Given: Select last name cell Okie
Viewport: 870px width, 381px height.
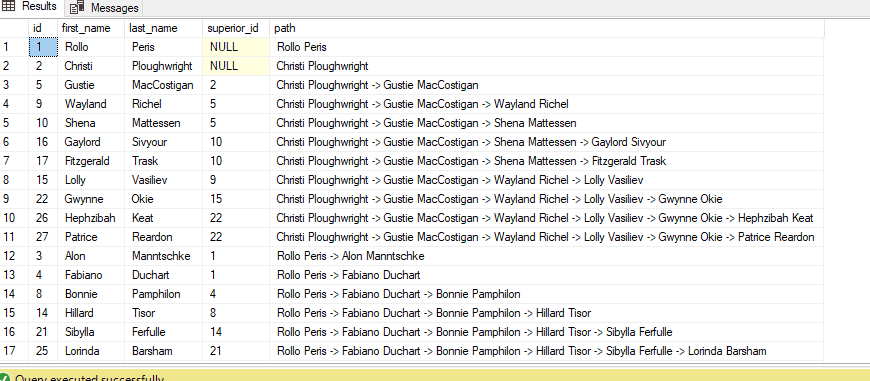Looking at the screenshot, I should 164,199.
